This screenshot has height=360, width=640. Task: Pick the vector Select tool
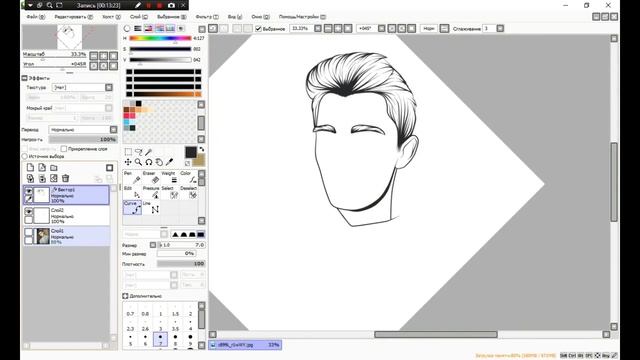tap(170, 193)
